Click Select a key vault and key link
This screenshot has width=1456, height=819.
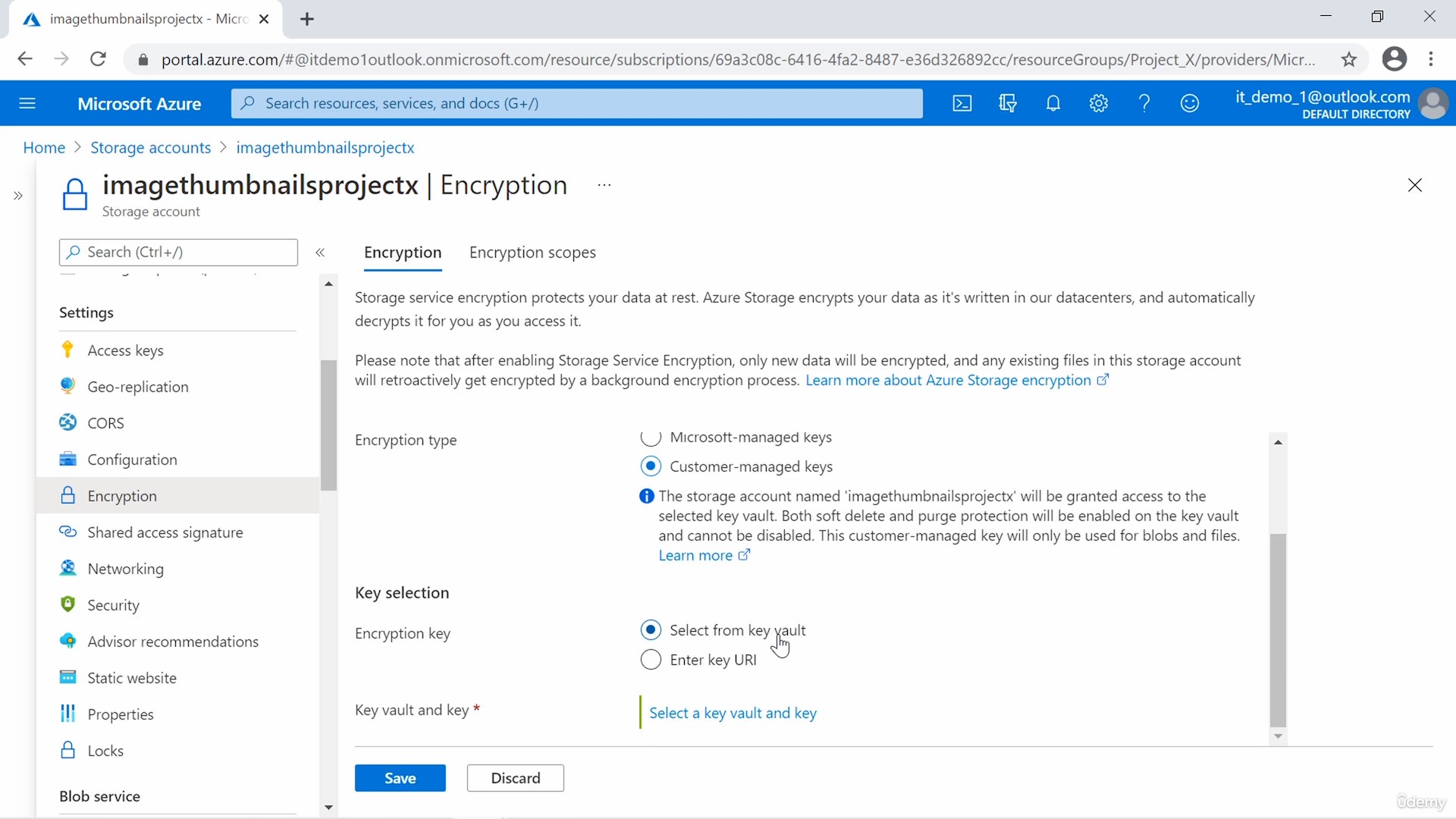point(733,713)
